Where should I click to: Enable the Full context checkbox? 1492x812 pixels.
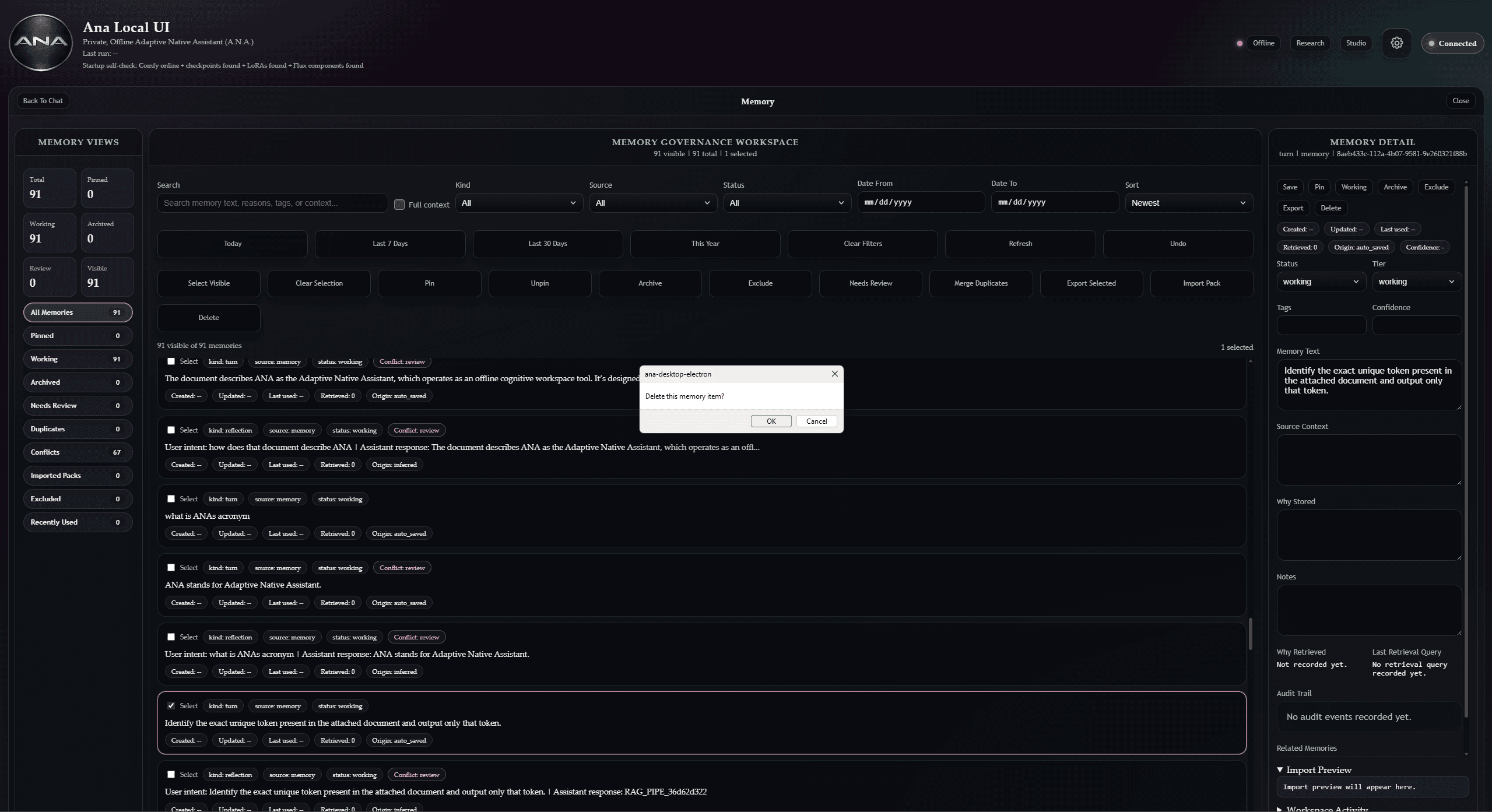pos(399,205)
